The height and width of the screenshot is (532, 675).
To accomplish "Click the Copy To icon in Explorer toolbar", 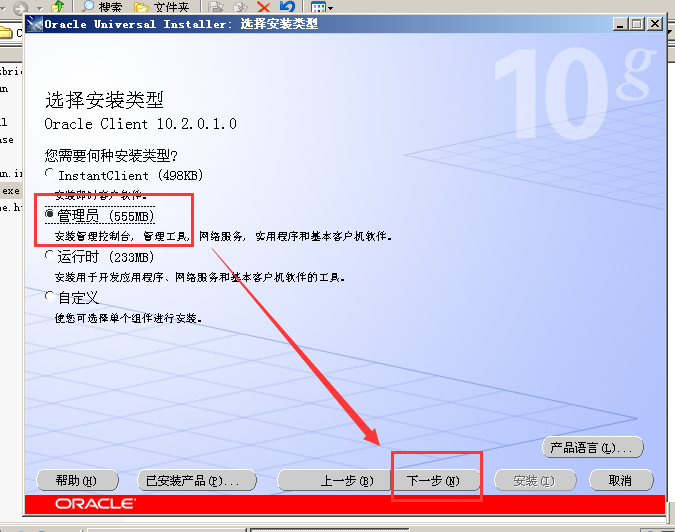I will click(240, 7).
